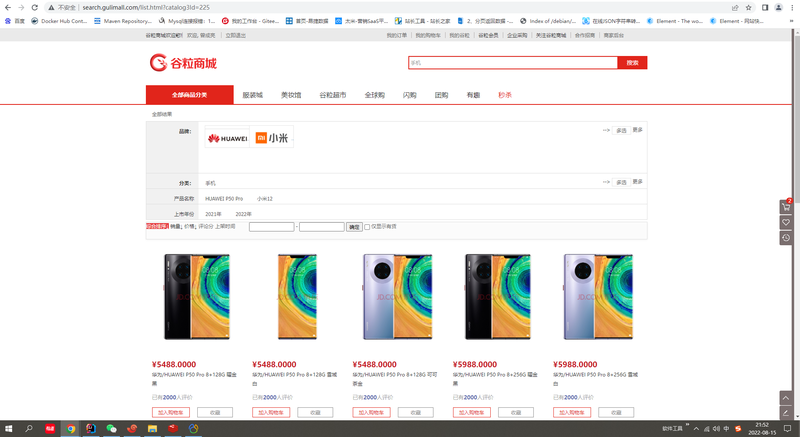Reload the page with the refresh icon
The width and height of the screenshot is (800, 437).
click(x=35, y=8)
